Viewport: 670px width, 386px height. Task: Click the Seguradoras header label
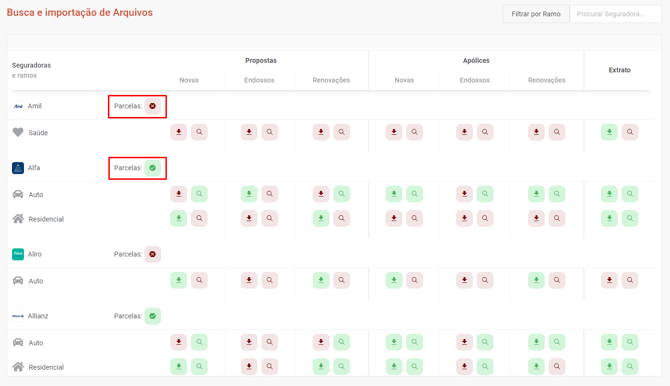[31, 65]
